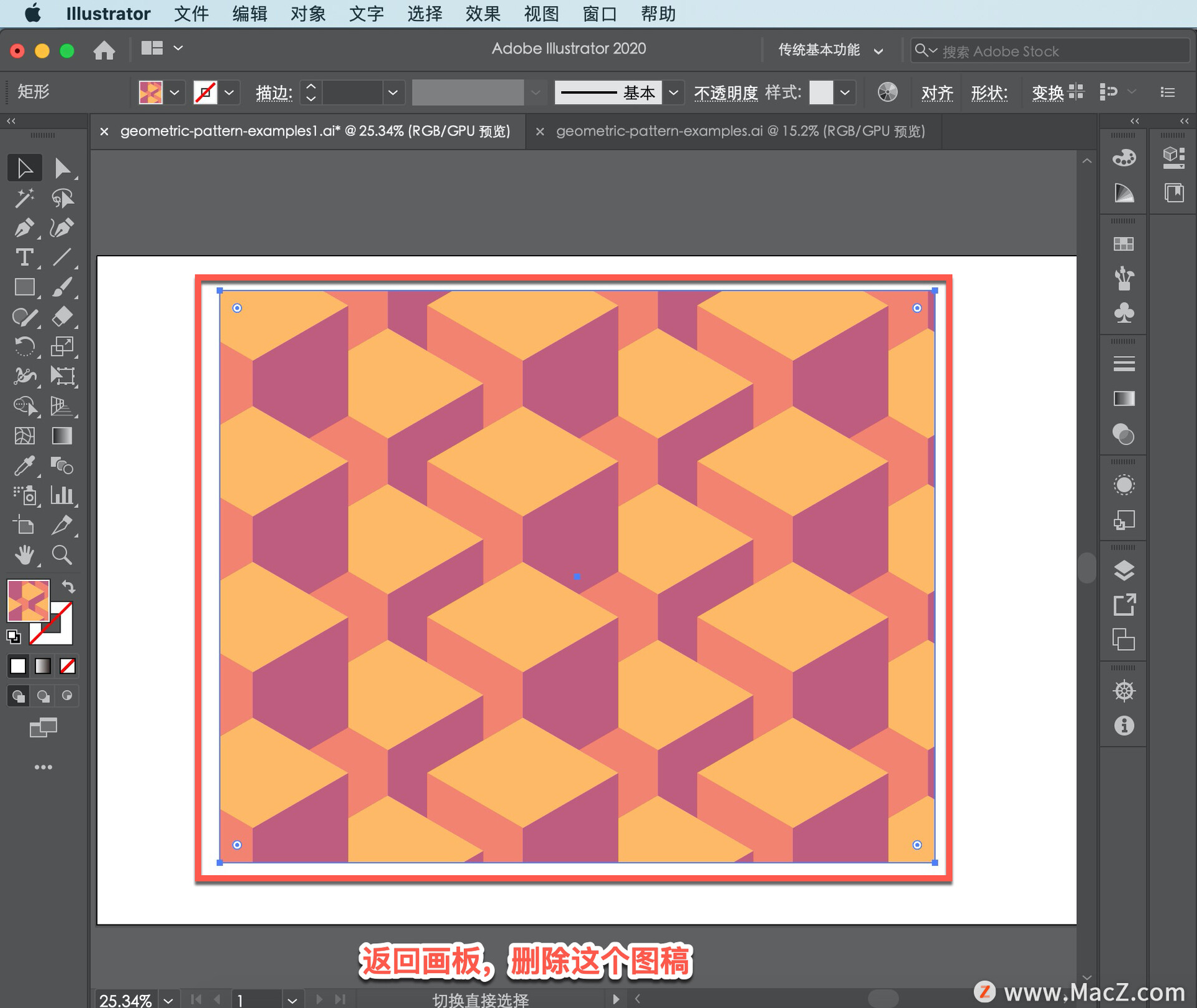Switch to geometric-pattern-examples.ai tab
Screen dimensions: 1197x1008
pos(740,131)
